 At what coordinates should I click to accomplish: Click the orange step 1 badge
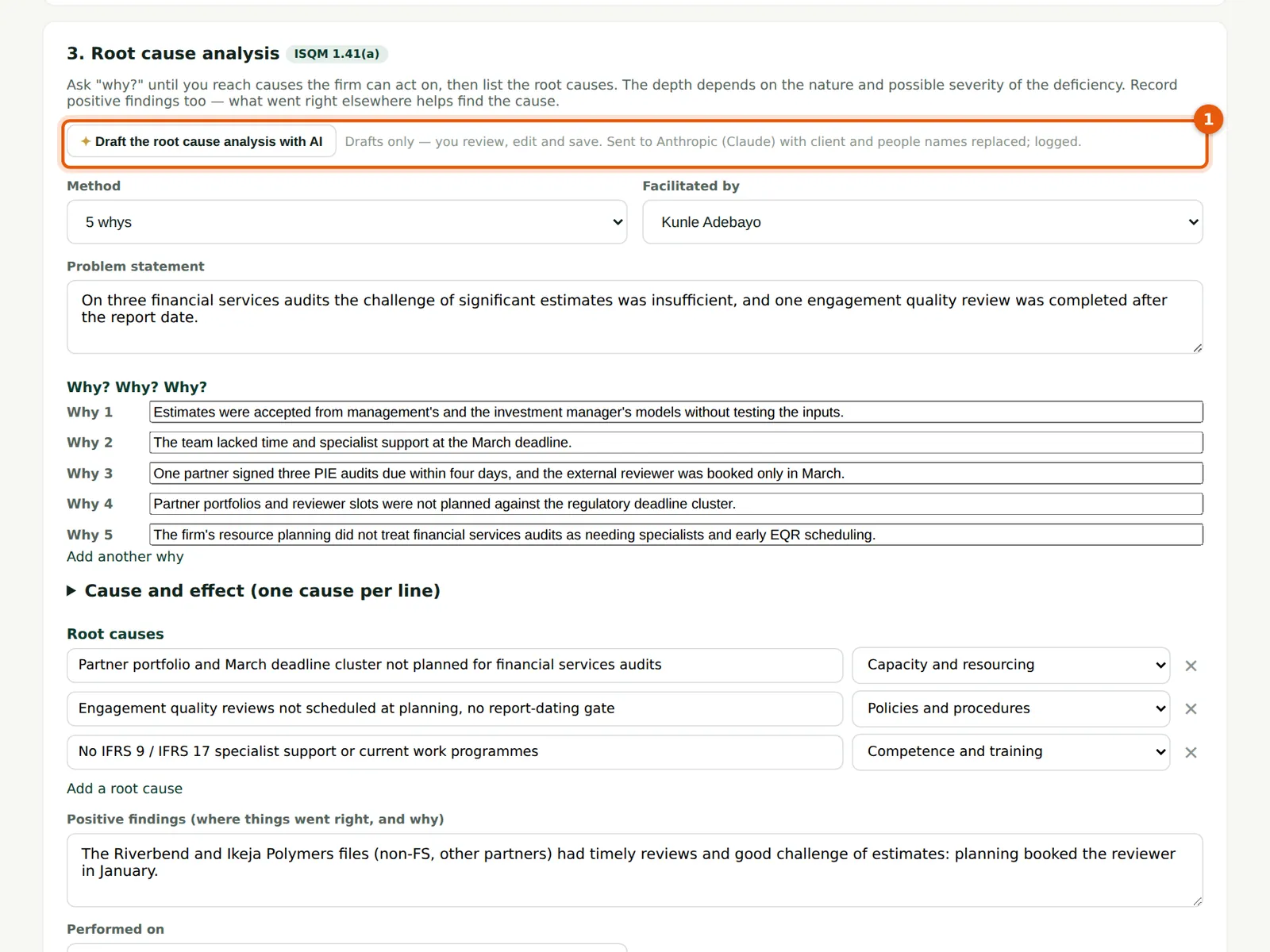coord(1208,119)
